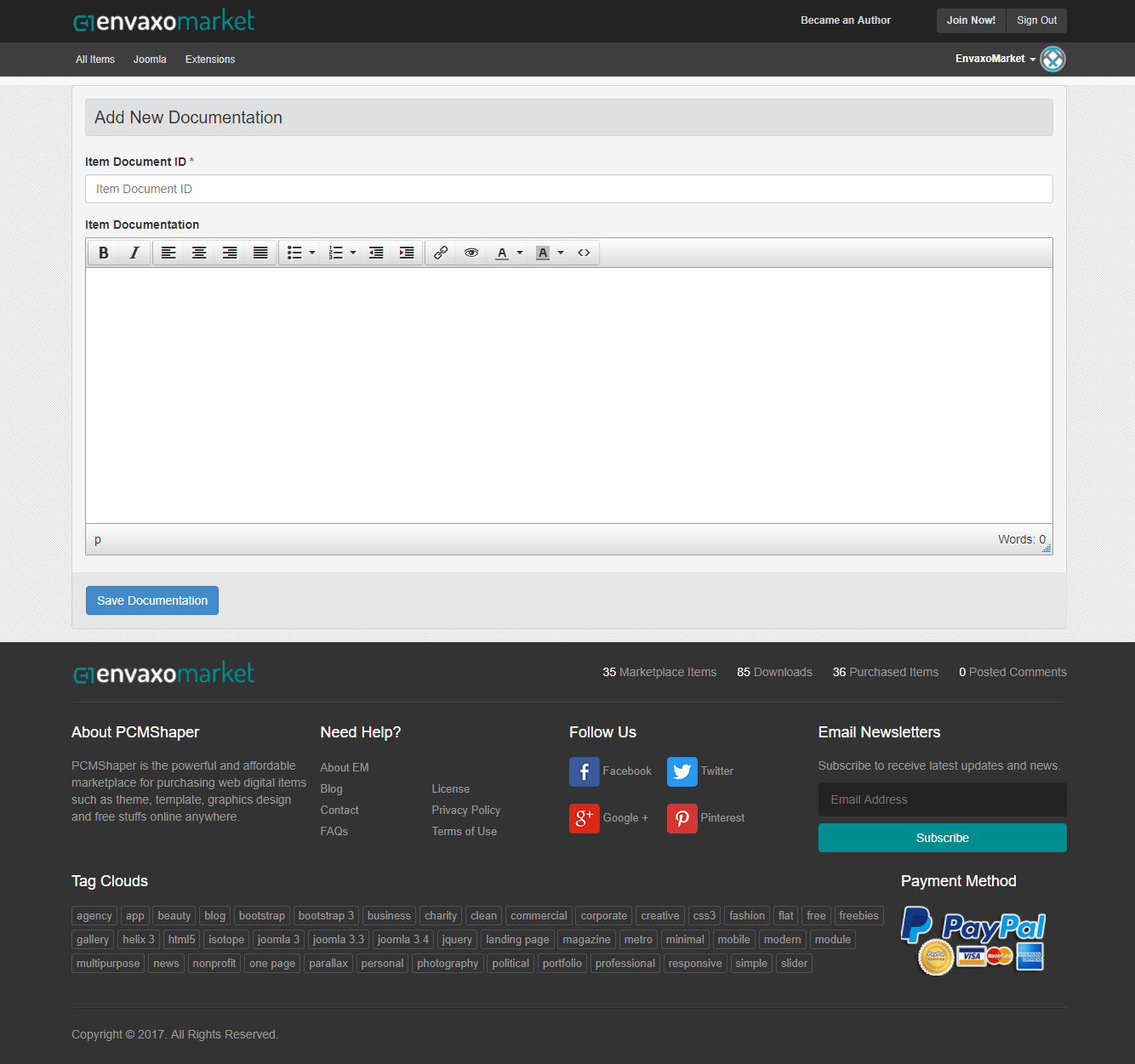The width and height of the screenshot is (1135, 1064).
Task: Insert a bullet list
Action: pyautogui.click(x=294, y=253)
